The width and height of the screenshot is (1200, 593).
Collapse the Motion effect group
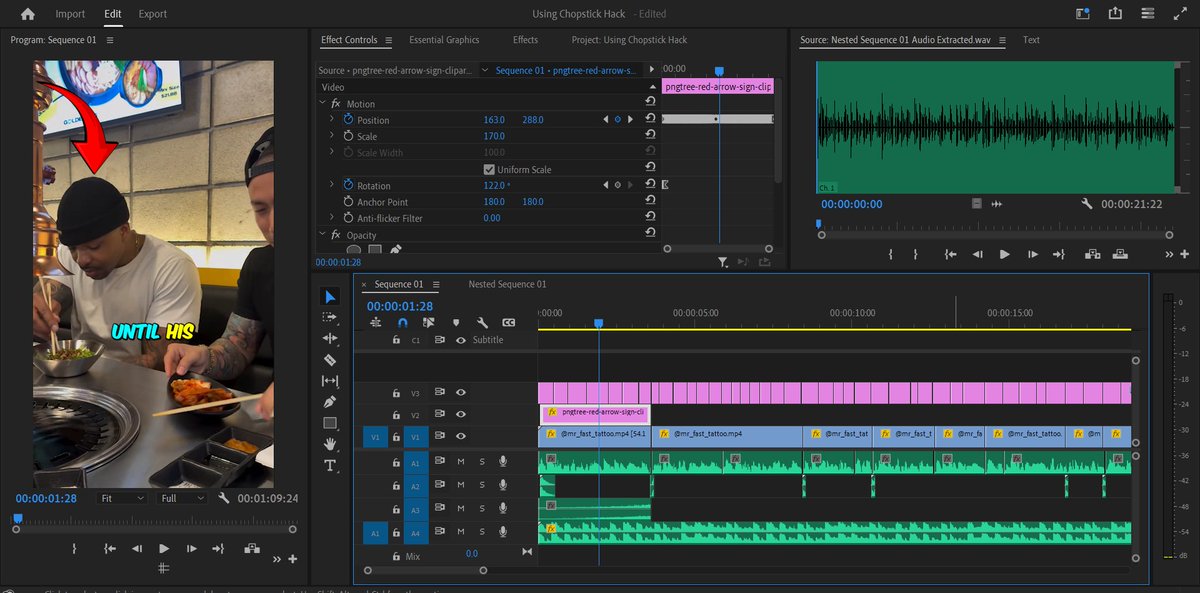[x=322, y=104]
